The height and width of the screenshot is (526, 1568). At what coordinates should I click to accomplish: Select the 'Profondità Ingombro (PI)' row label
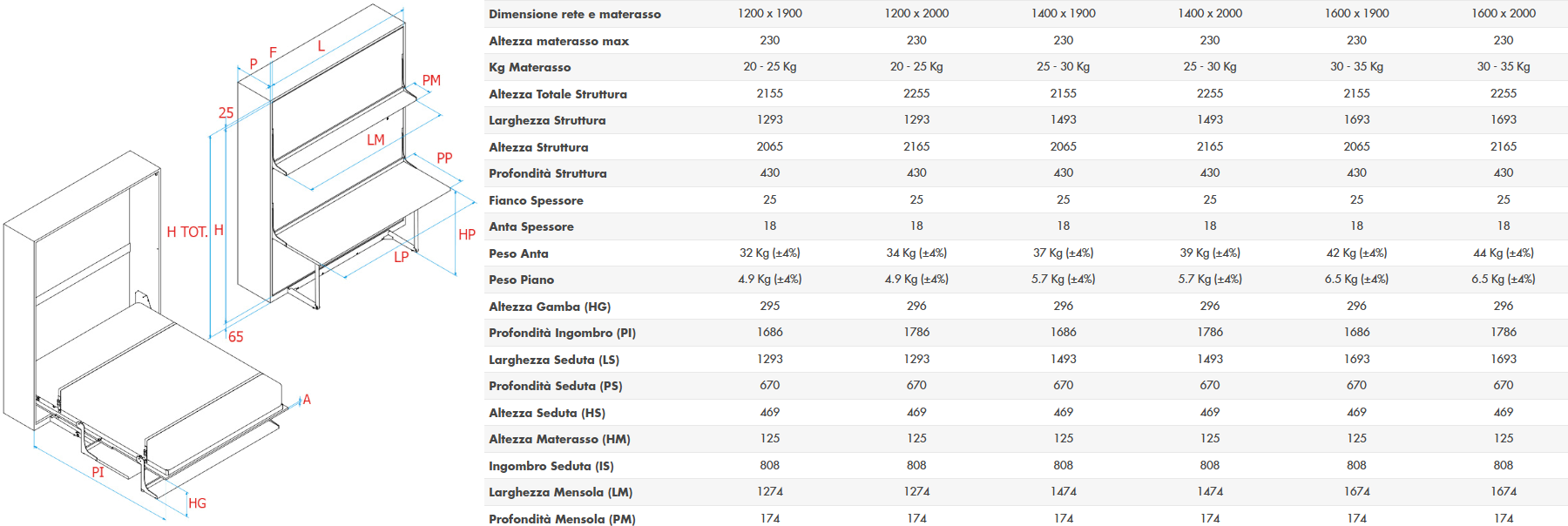[x=562, y=333]
